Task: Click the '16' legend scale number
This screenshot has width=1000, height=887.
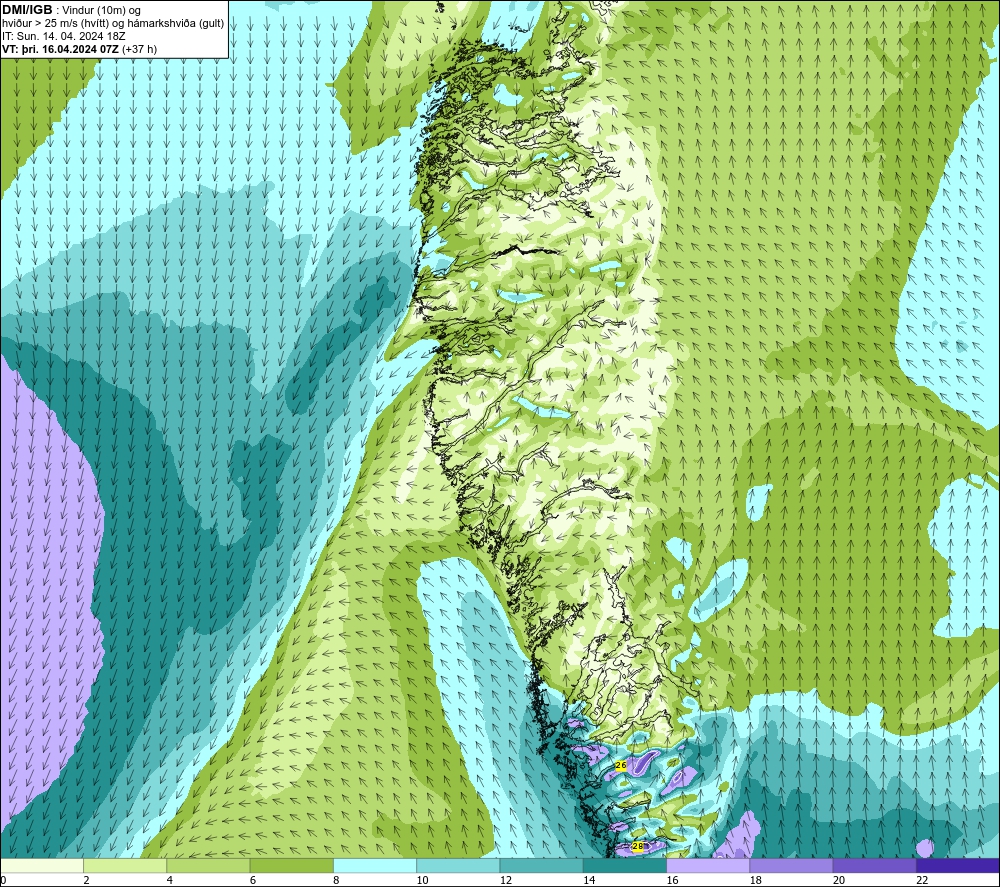Action: point(673,880)
